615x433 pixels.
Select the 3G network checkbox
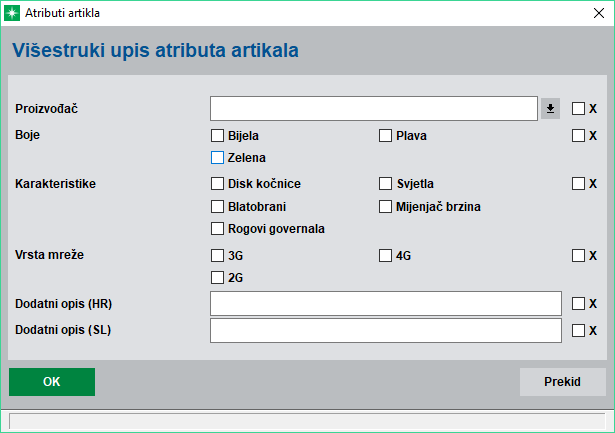tap(217, 256)
